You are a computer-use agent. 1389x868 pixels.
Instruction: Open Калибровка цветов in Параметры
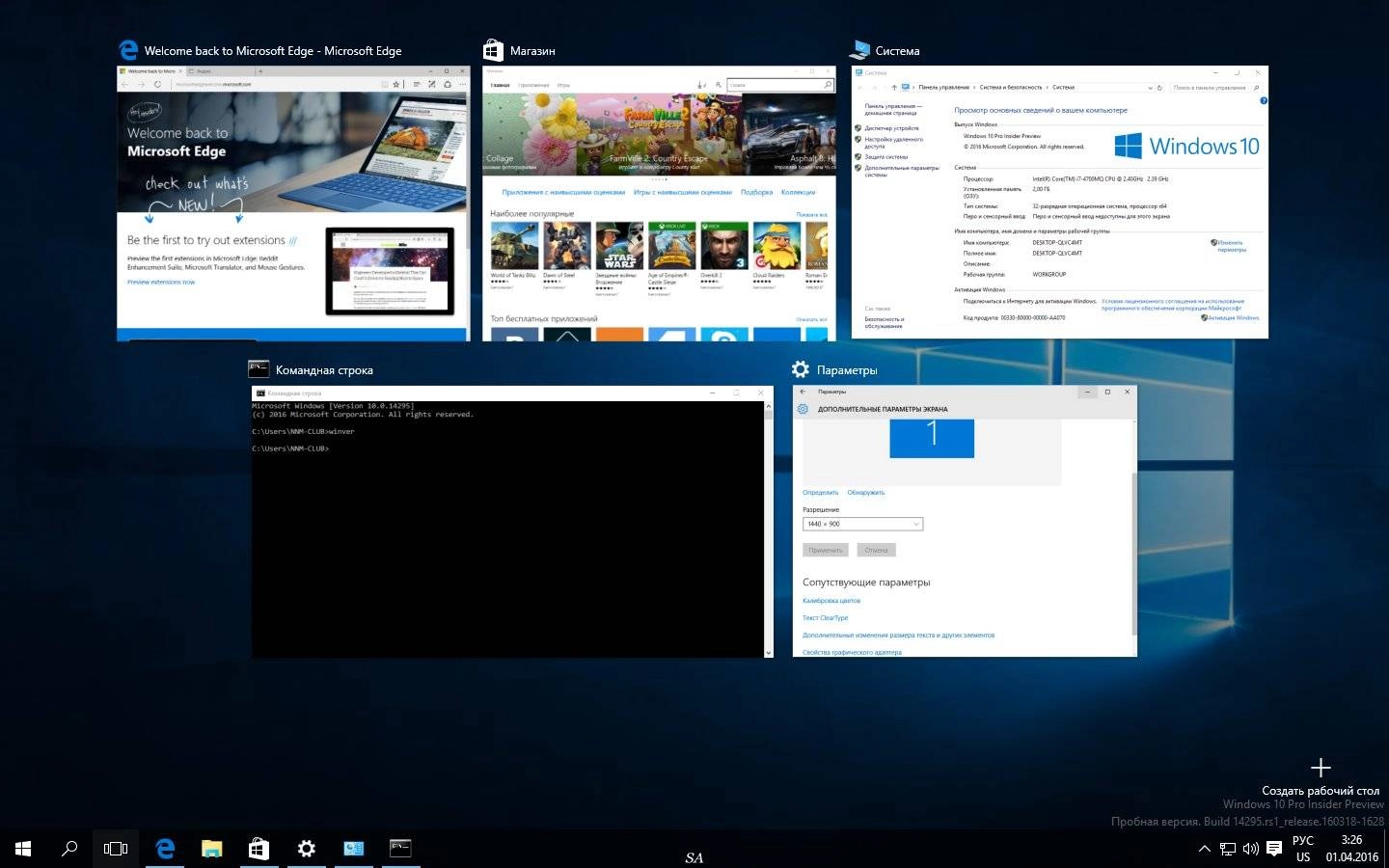[831, 601]
